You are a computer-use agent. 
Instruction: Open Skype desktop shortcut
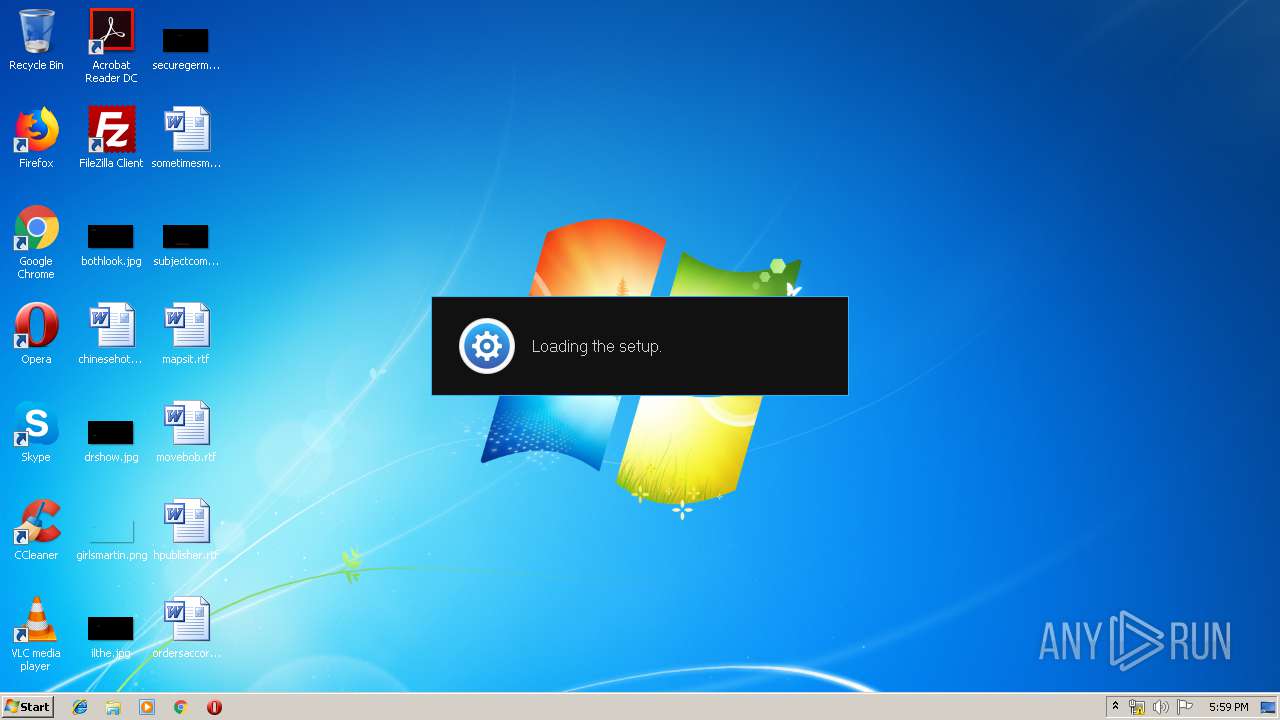point(36,432)
